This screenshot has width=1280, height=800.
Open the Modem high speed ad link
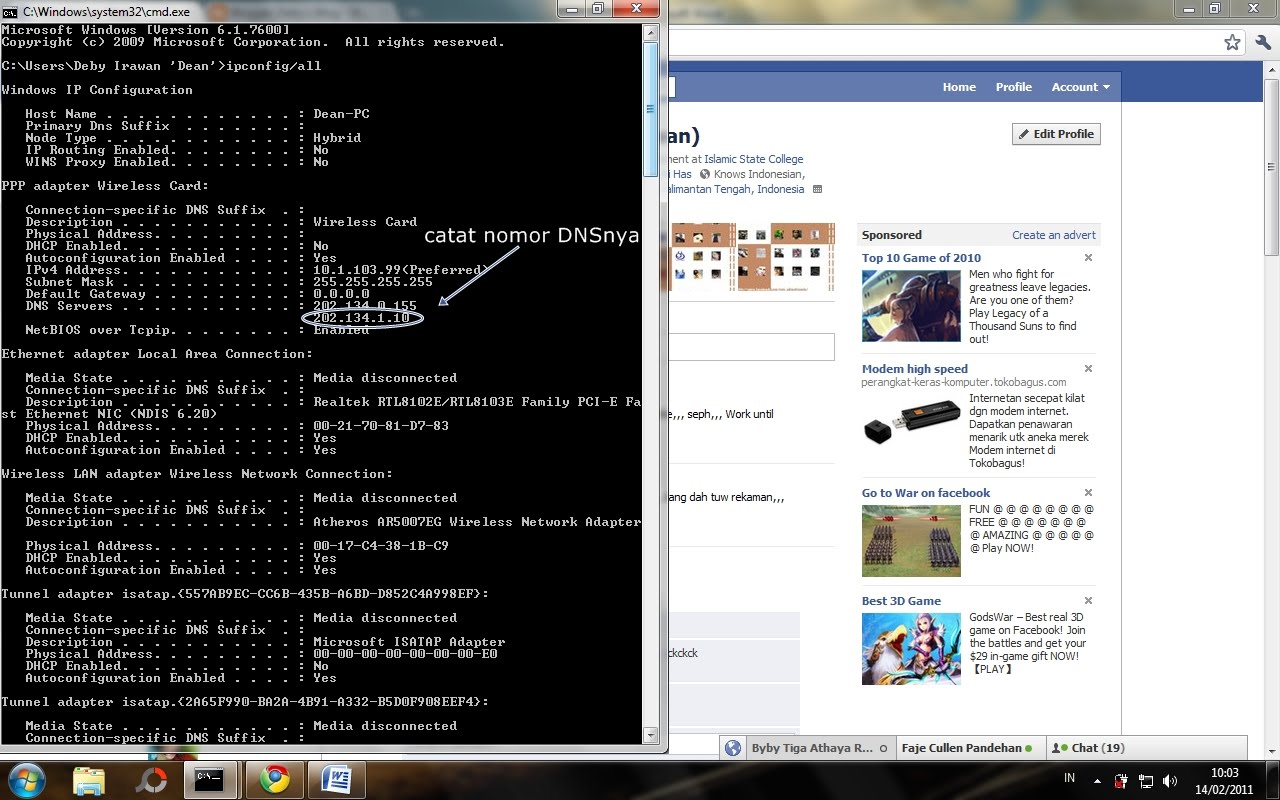click(x=915, y=369)
